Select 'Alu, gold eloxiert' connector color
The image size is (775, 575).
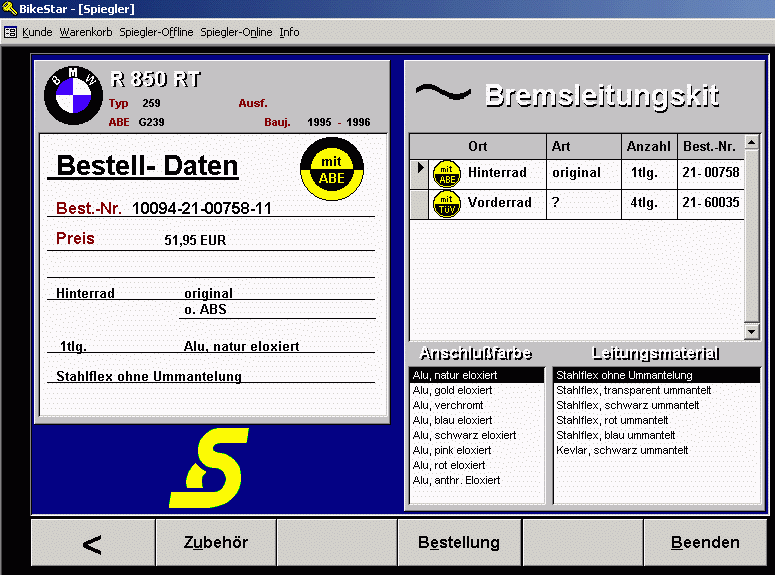[477, 390]
